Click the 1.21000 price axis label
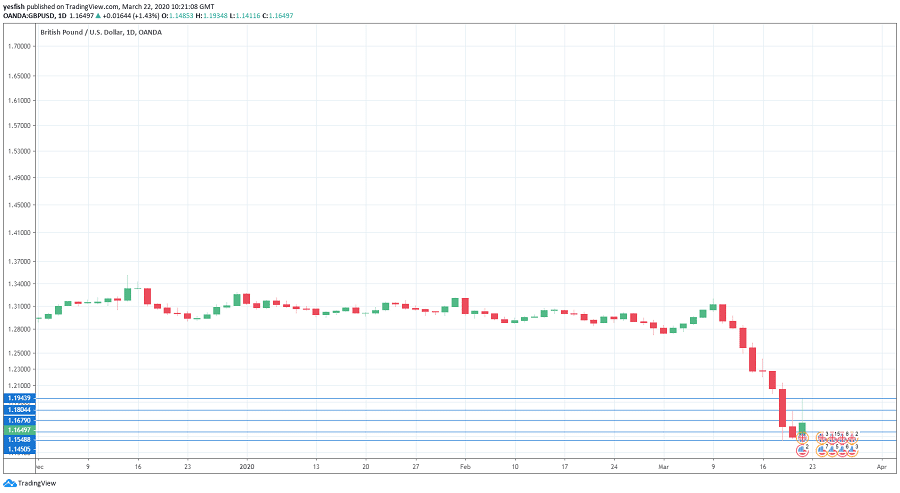 click(x=19, y=386)
